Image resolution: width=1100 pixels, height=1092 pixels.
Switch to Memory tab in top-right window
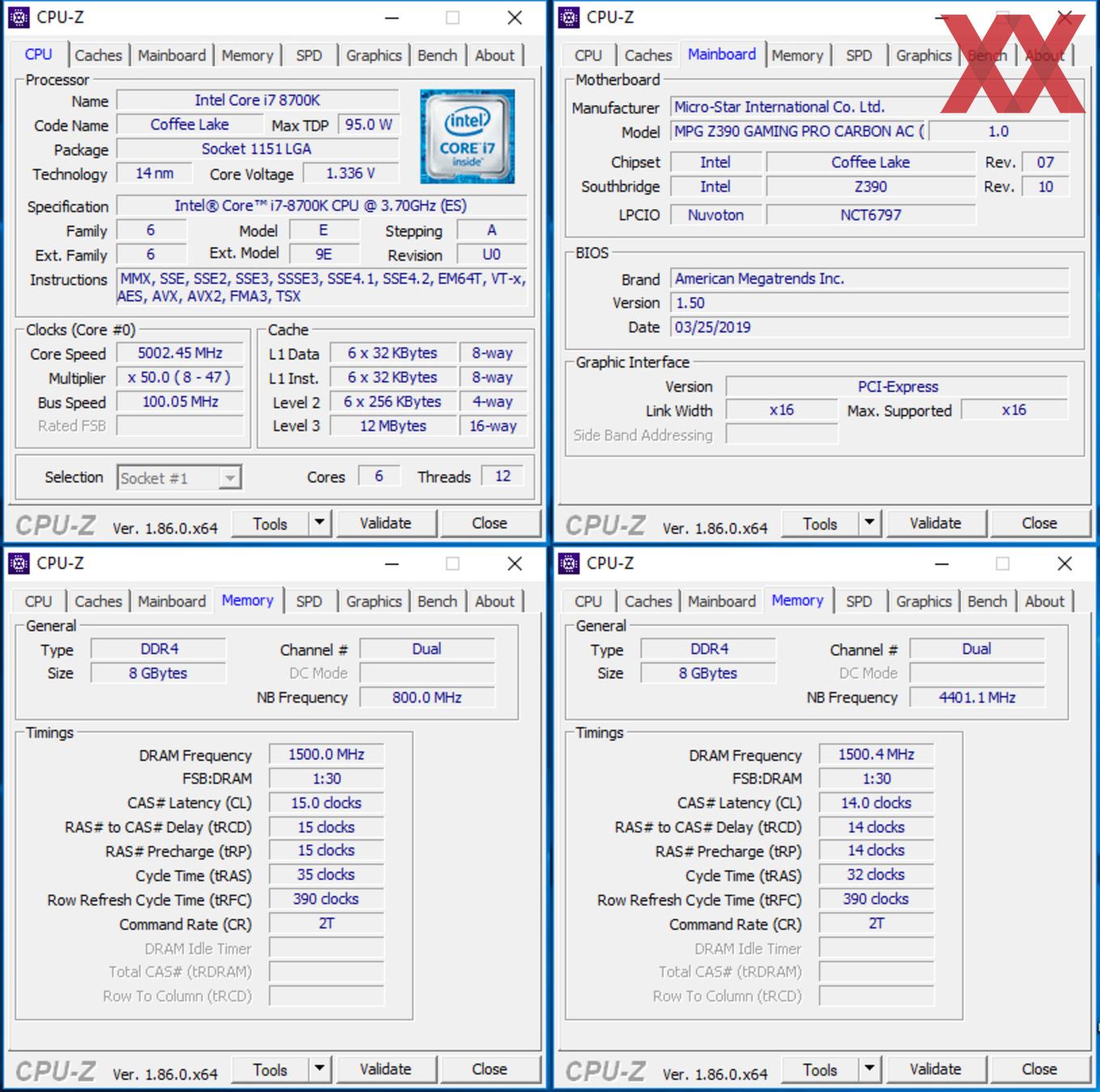(797, 55)
